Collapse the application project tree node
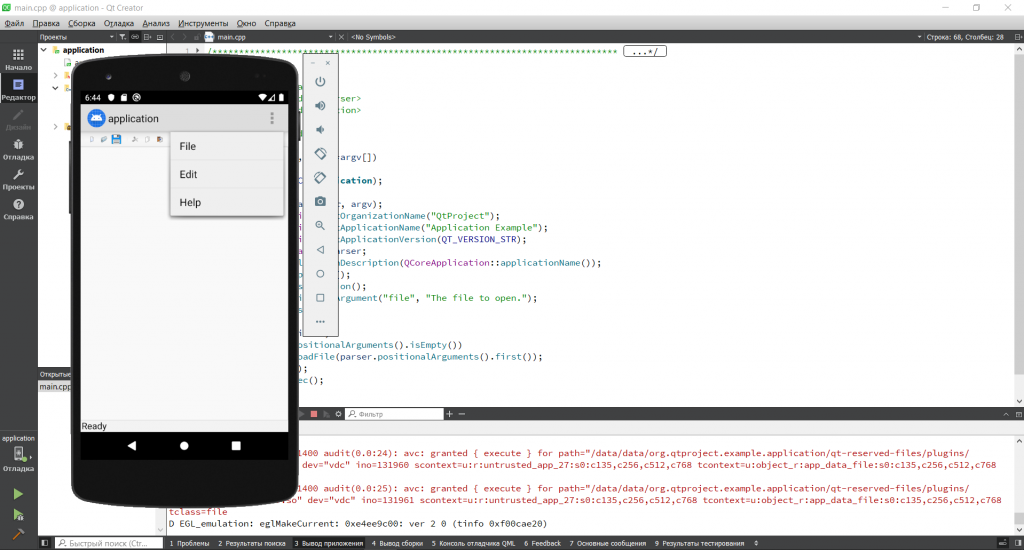This screenshot has width=1024, height=550. [x=44, y=50]
